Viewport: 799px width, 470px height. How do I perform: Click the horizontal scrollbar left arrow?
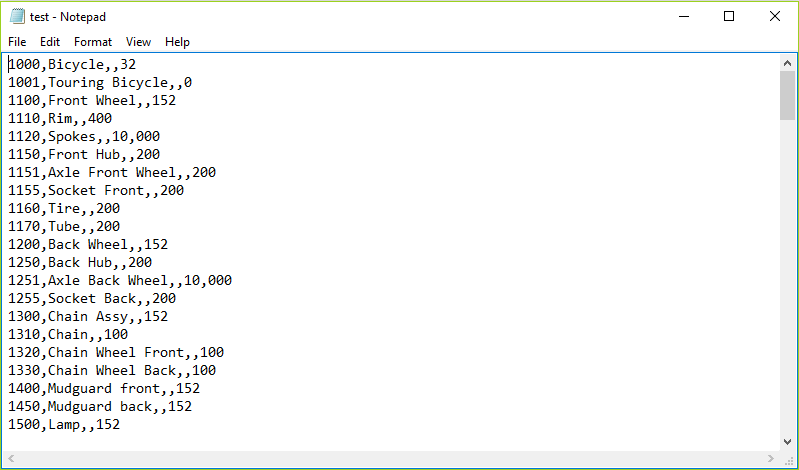11,459
